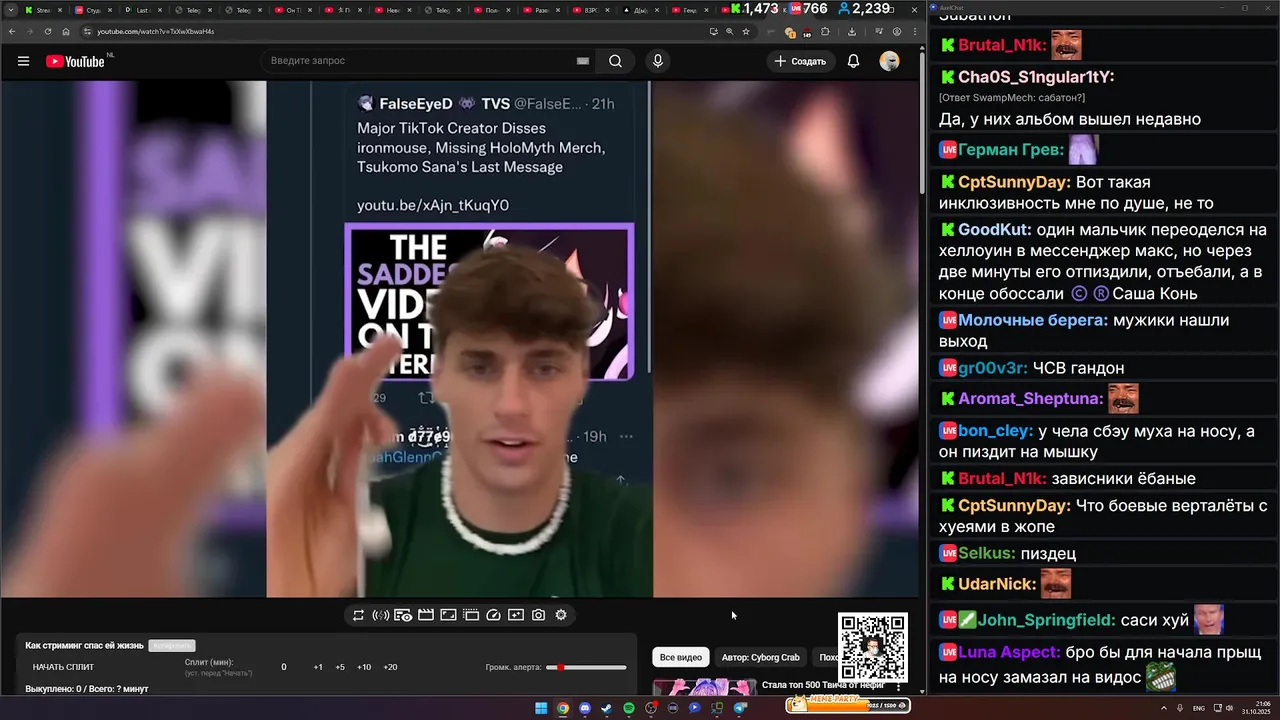Click Молочные берега username in chat
The height and width of the screenshot is (720, 1280).
click(1033, 320)
